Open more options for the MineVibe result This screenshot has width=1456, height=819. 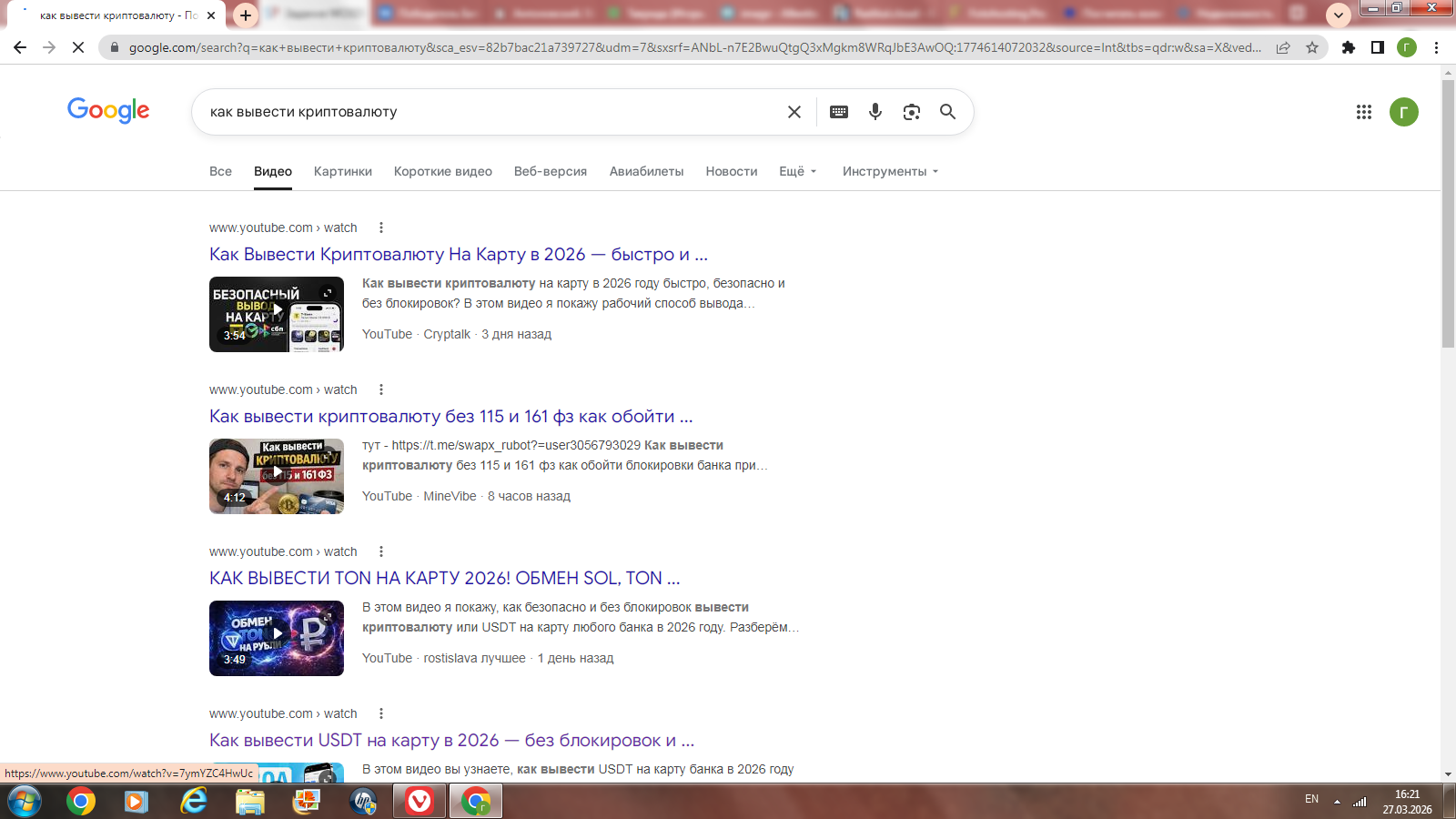click(x=381, y=389)
